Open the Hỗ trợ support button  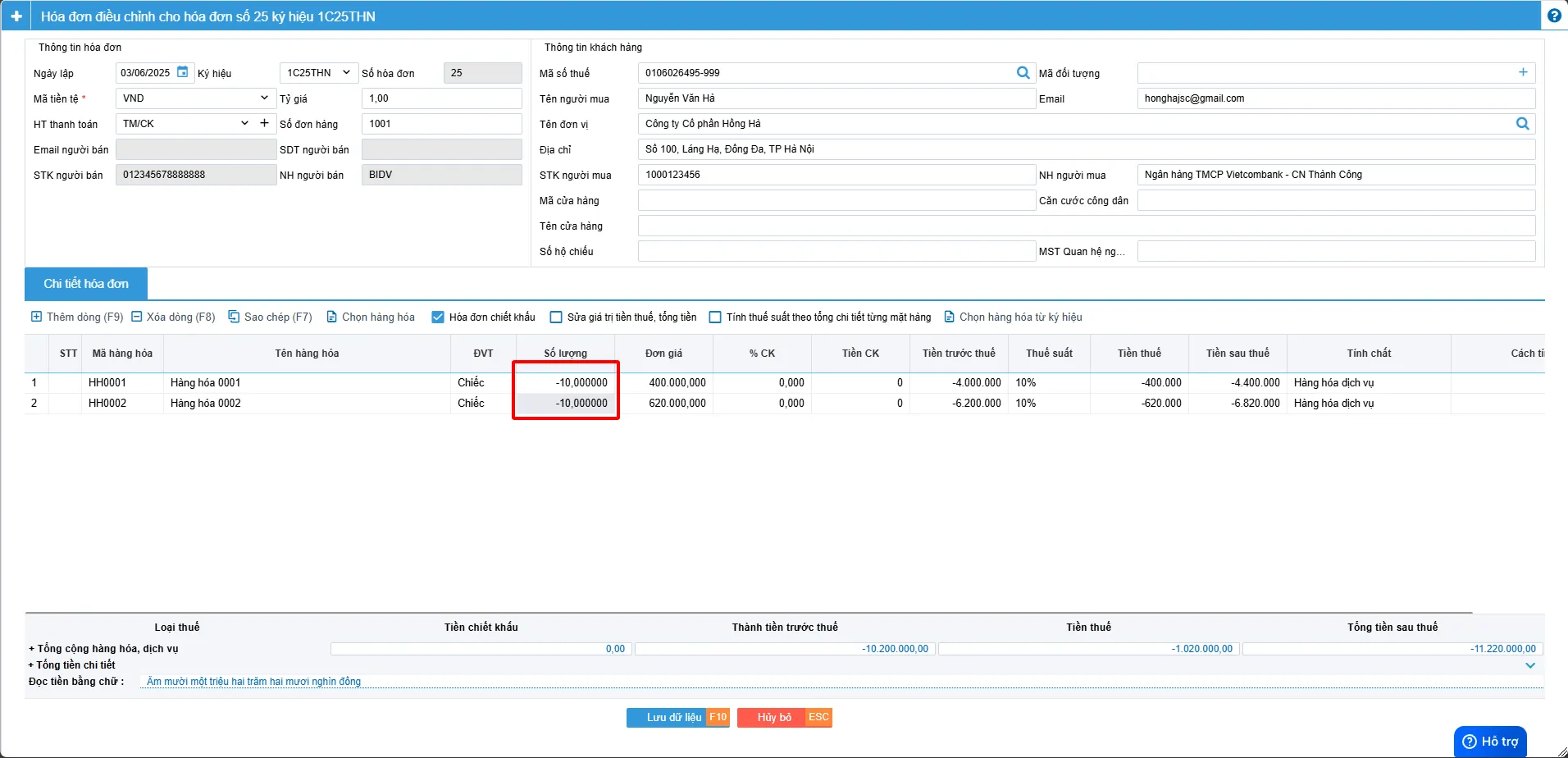click(1490, 742)
